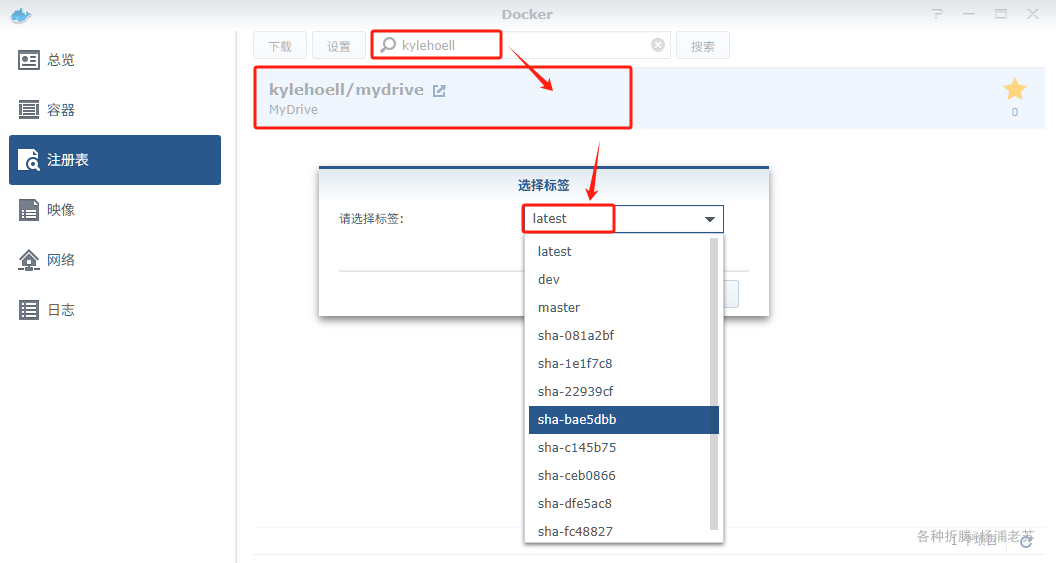Screen dimensions: 1056x563
Task: Select the 注册表 registry section
Action: click(114, 160)
